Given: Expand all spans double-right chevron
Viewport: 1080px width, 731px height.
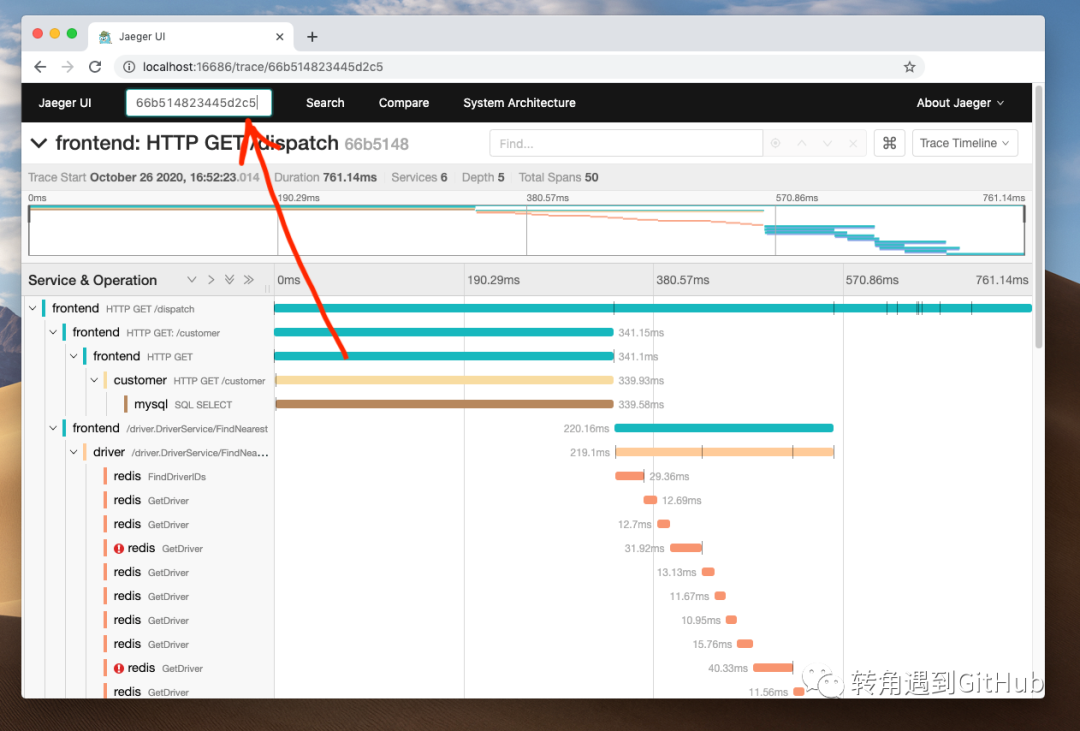Looking at the screenshot, I should [x=249, y=280].
